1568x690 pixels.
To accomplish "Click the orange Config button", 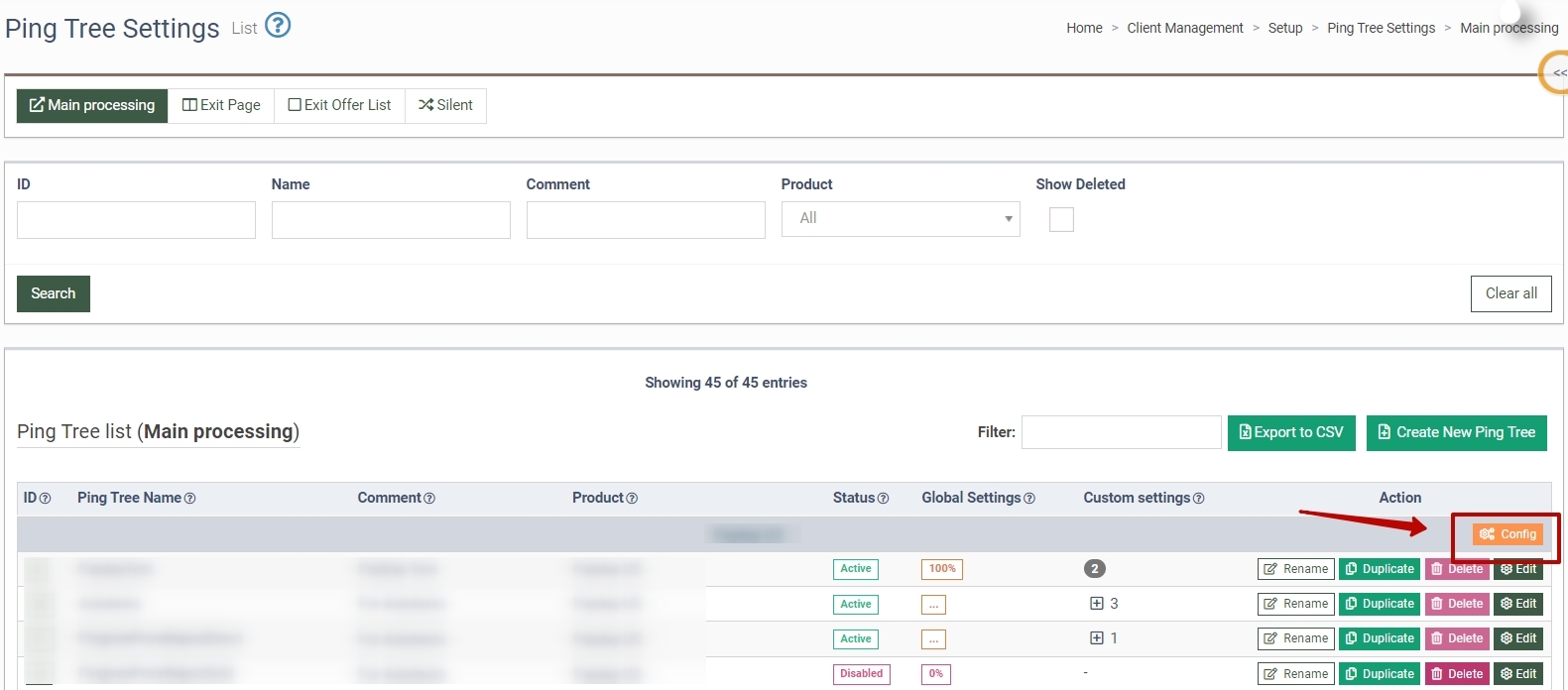I will pyautogui.click(x=1508, y=534).
